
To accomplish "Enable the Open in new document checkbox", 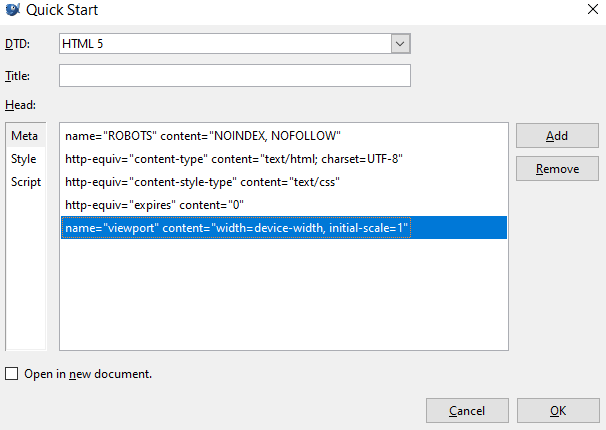I will [12, 374].
